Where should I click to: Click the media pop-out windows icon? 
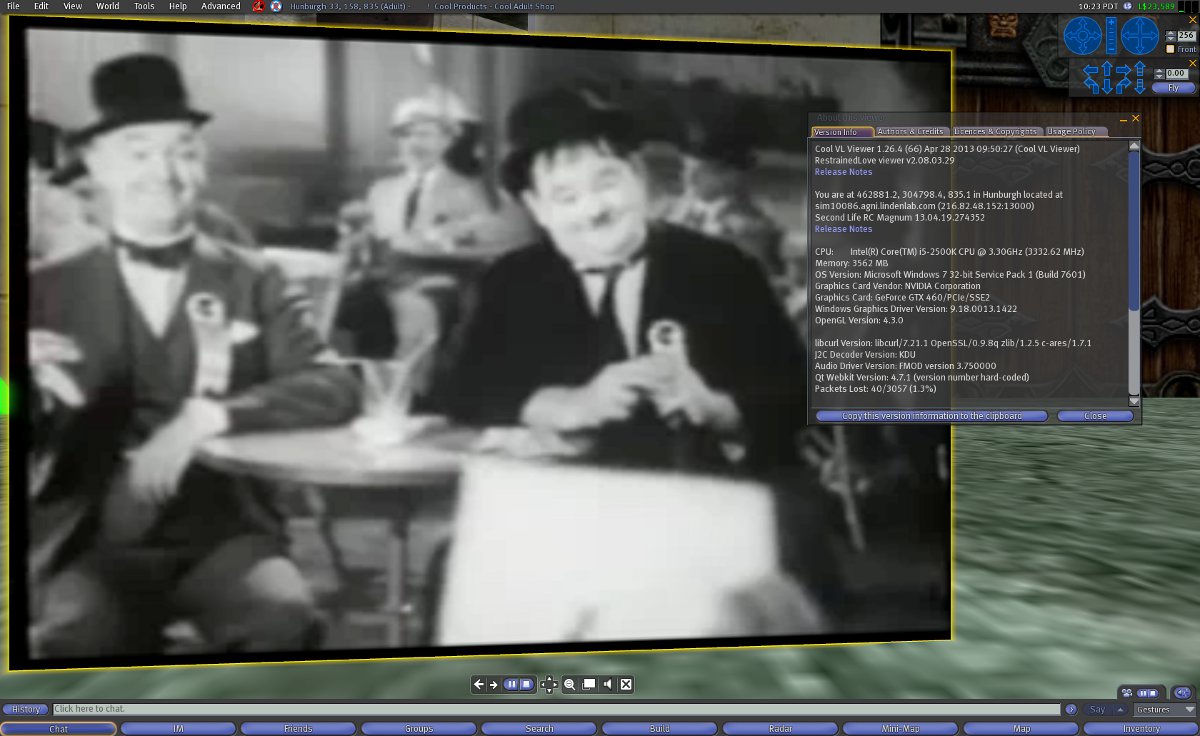[589, 685]
